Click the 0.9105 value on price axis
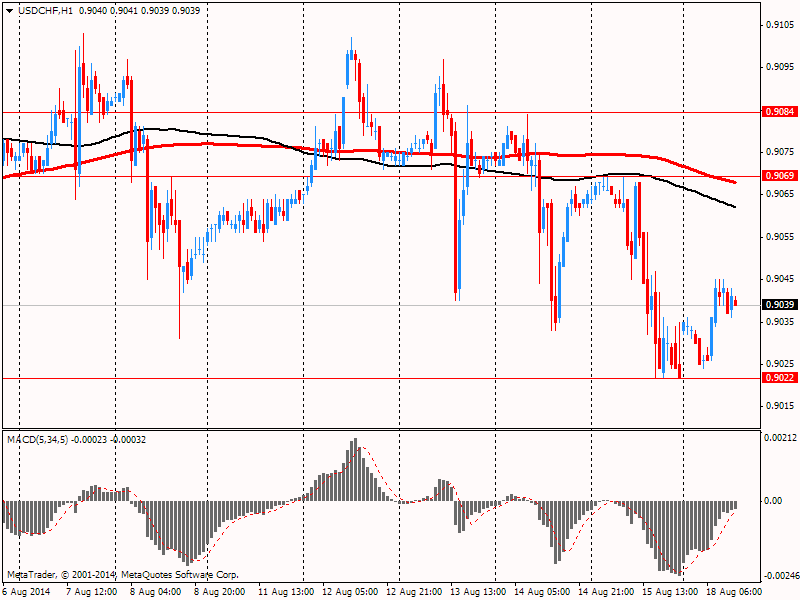The image size is (800, 600). (x=779, y=25)
